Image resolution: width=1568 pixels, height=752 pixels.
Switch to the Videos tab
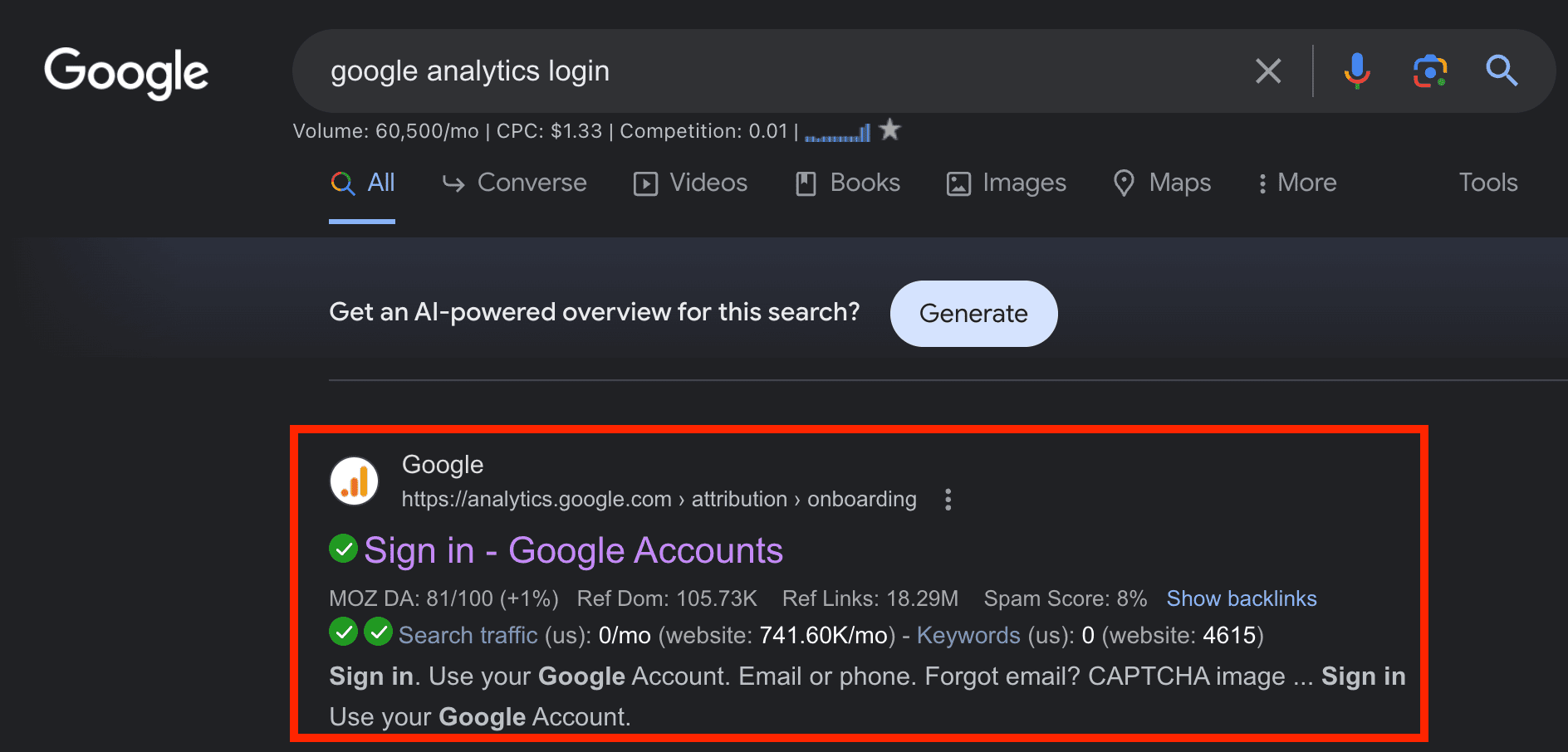690,183
